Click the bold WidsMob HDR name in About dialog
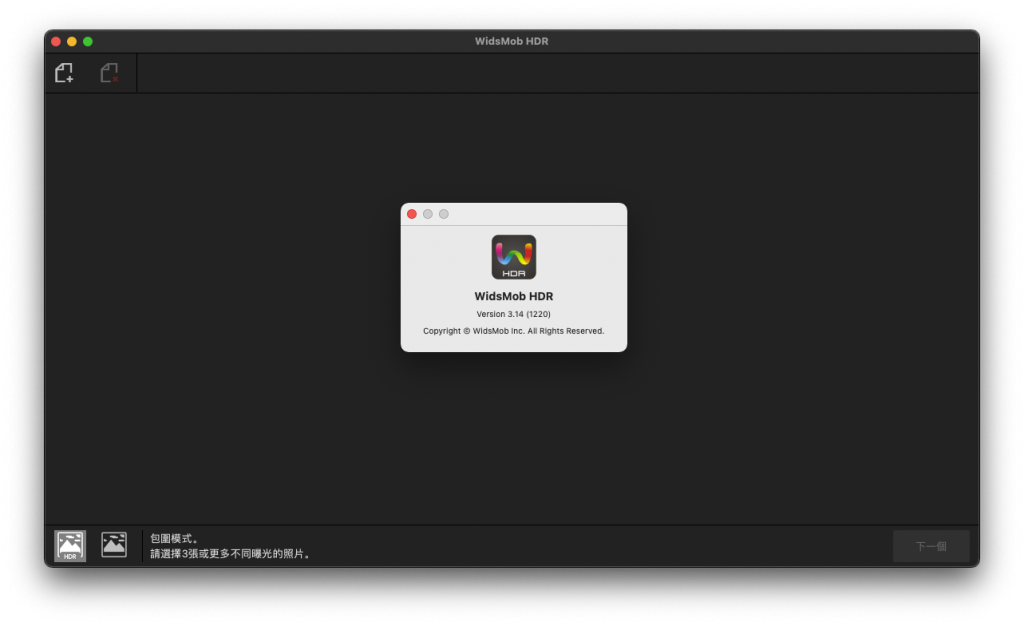Image resolution: width=1024 pixels, height=626 pixels. click(x=513, y=296)
